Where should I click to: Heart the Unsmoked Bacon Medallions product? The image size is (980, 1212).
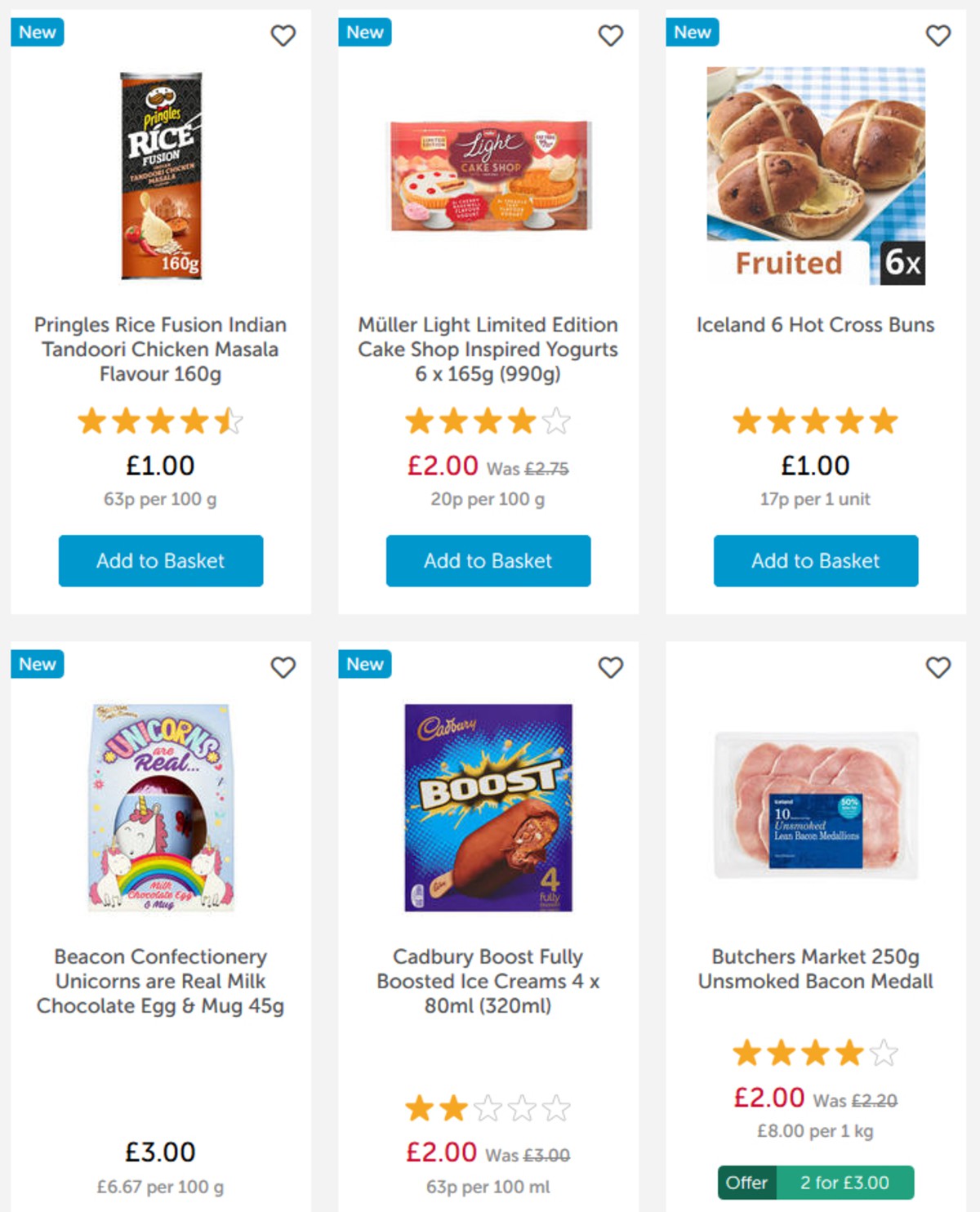[x=938, y=668]
